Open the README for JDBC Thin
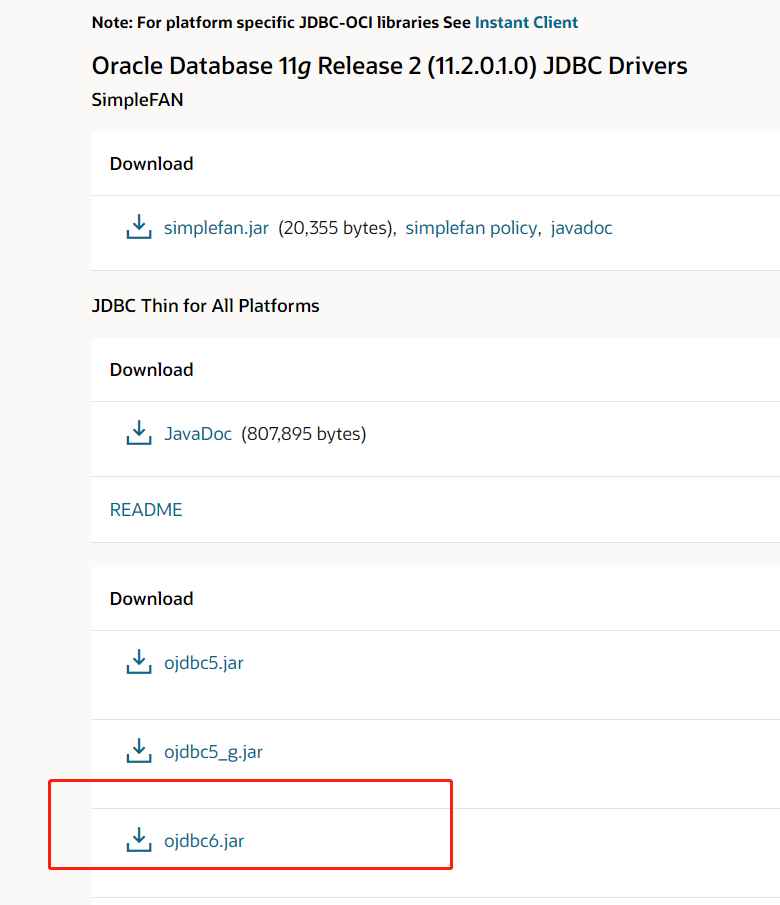Screen dimensions: 780x905 (145, 510)
